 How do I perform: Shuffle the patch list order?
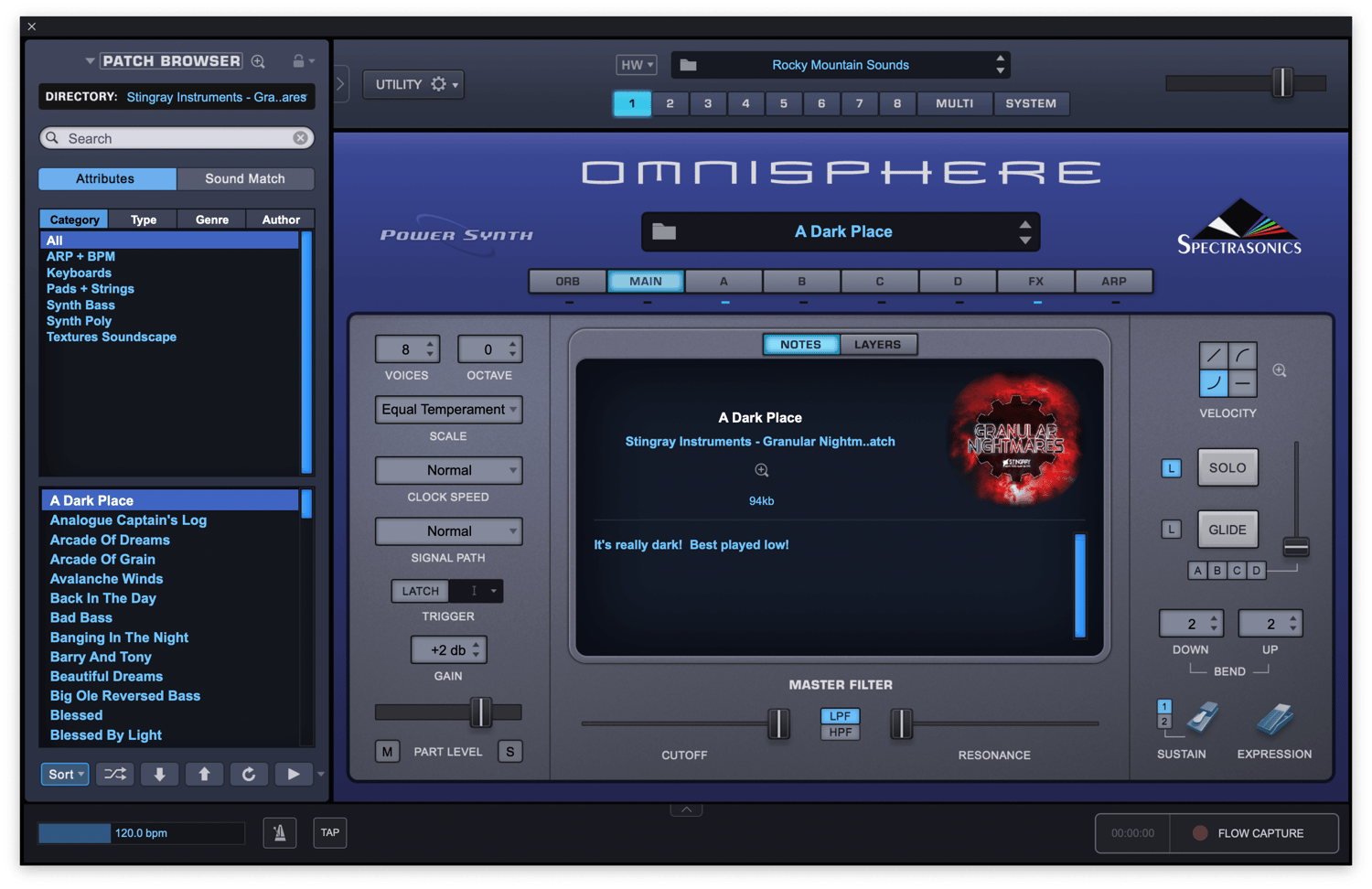(115, 774)
